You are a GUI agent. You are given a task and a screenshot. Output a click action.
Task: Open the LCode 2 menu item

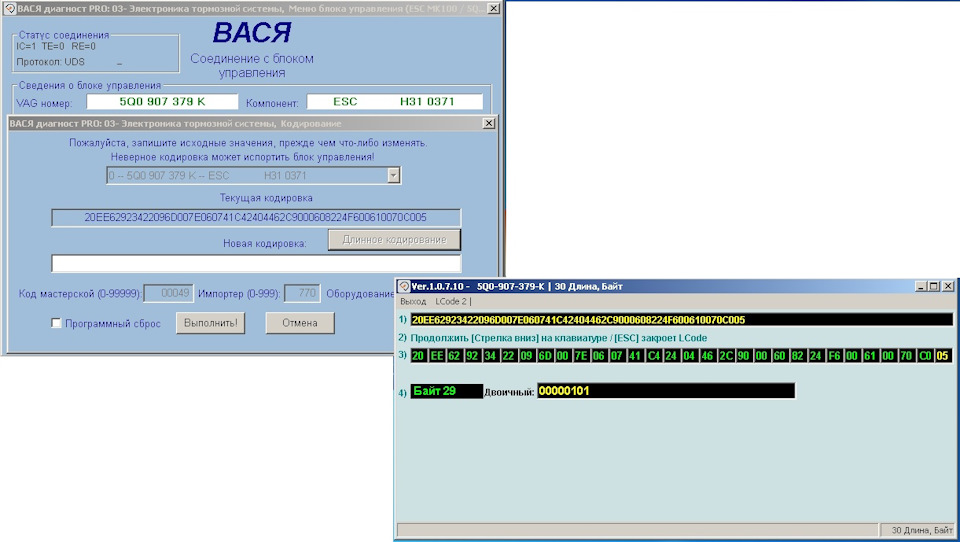pyautogui.click(x=451, y=302)
